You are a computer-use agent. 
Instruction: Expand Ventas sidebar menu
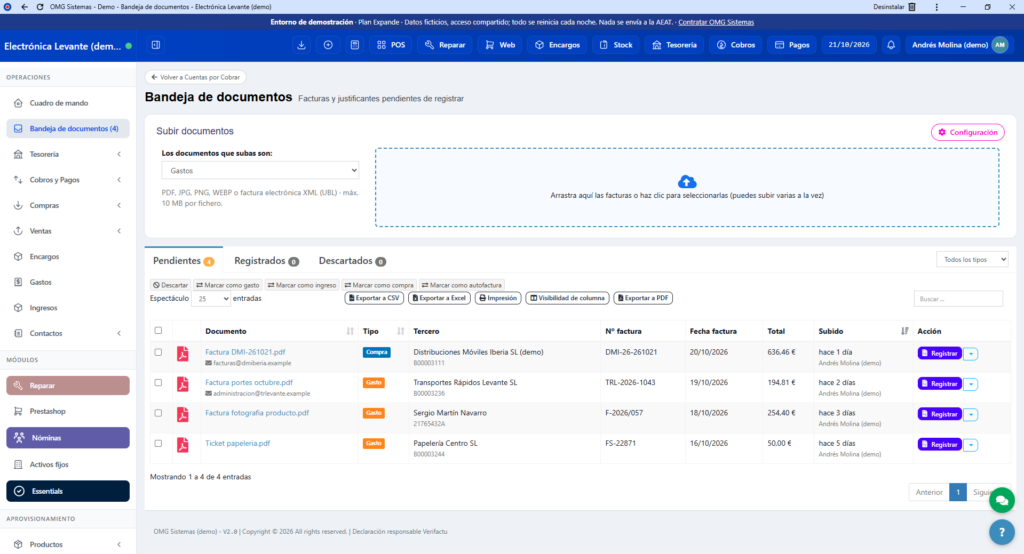68,231
